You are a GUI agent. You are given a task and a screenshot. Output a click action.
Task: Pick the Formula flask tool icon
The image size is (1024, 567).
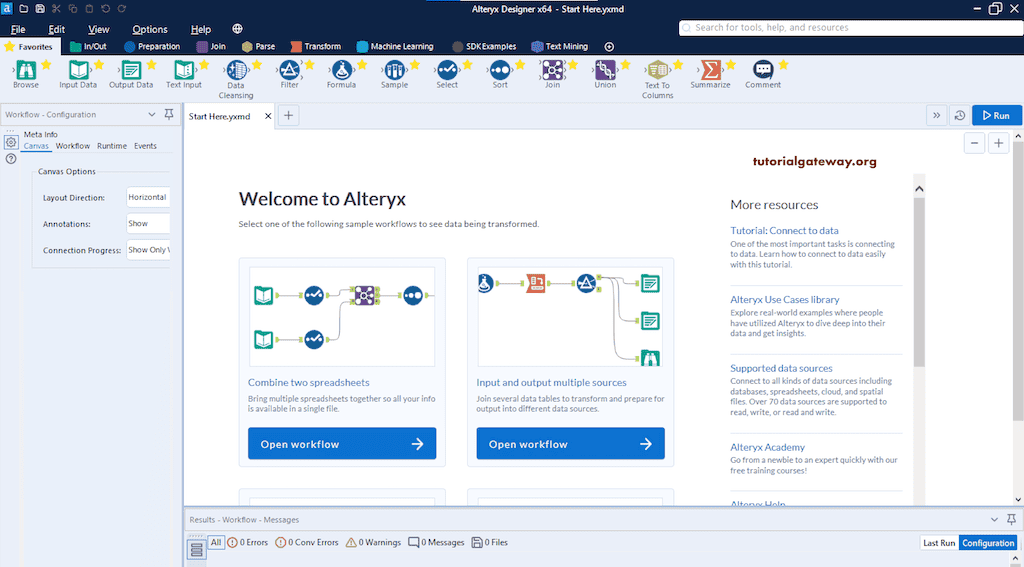tap(342, 69)
